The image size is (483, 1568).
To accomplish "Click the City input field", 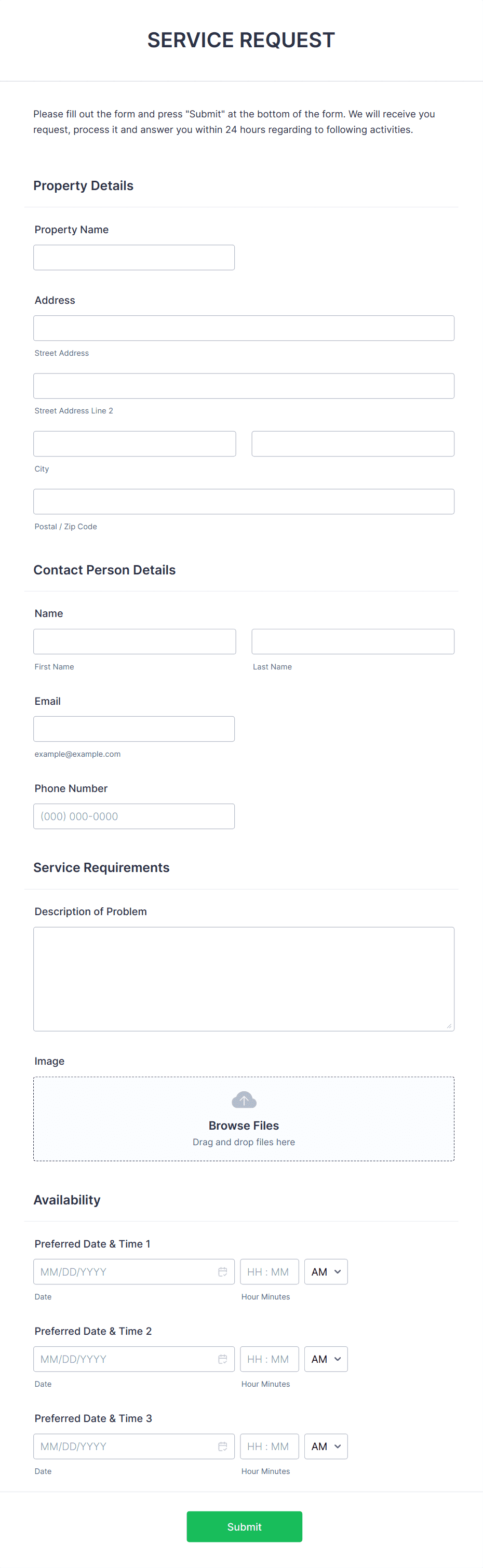I will point(135,443).
